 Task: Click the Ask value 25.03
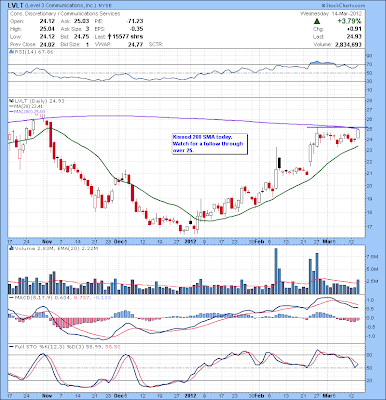[82, 21]
